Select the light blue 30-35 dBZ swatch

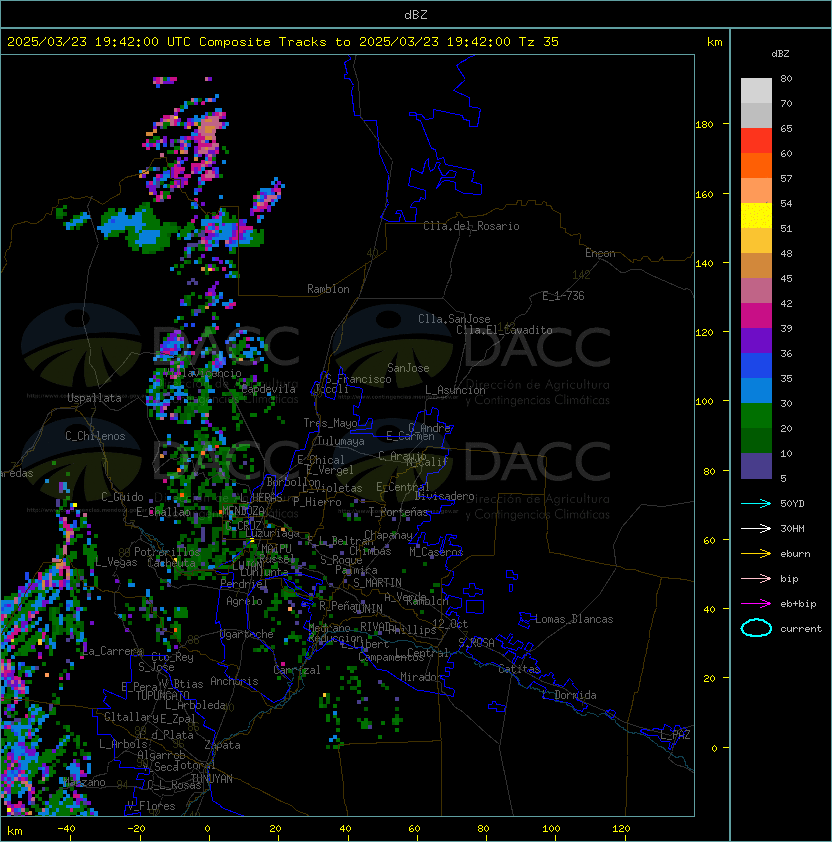756,390
